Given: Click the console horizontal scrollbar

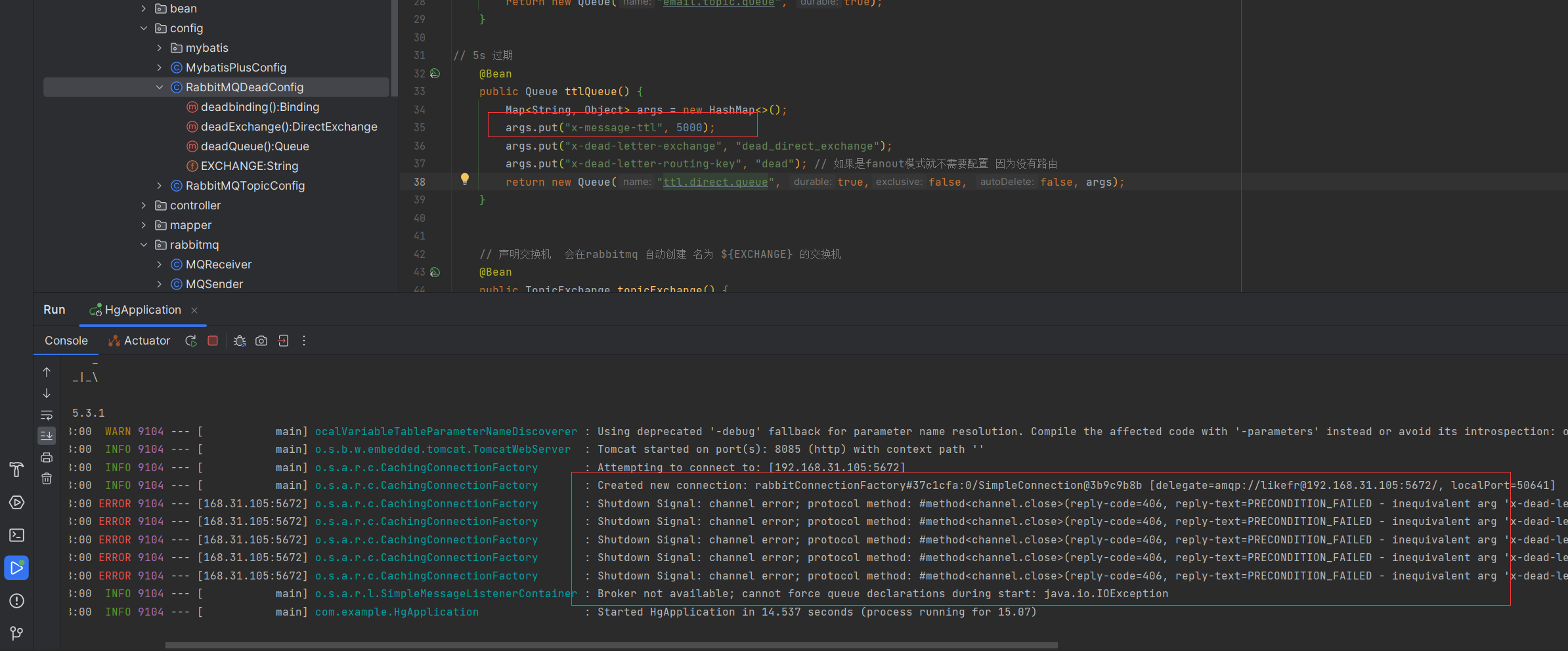Looking at the screenshot, I should (611, 645).
